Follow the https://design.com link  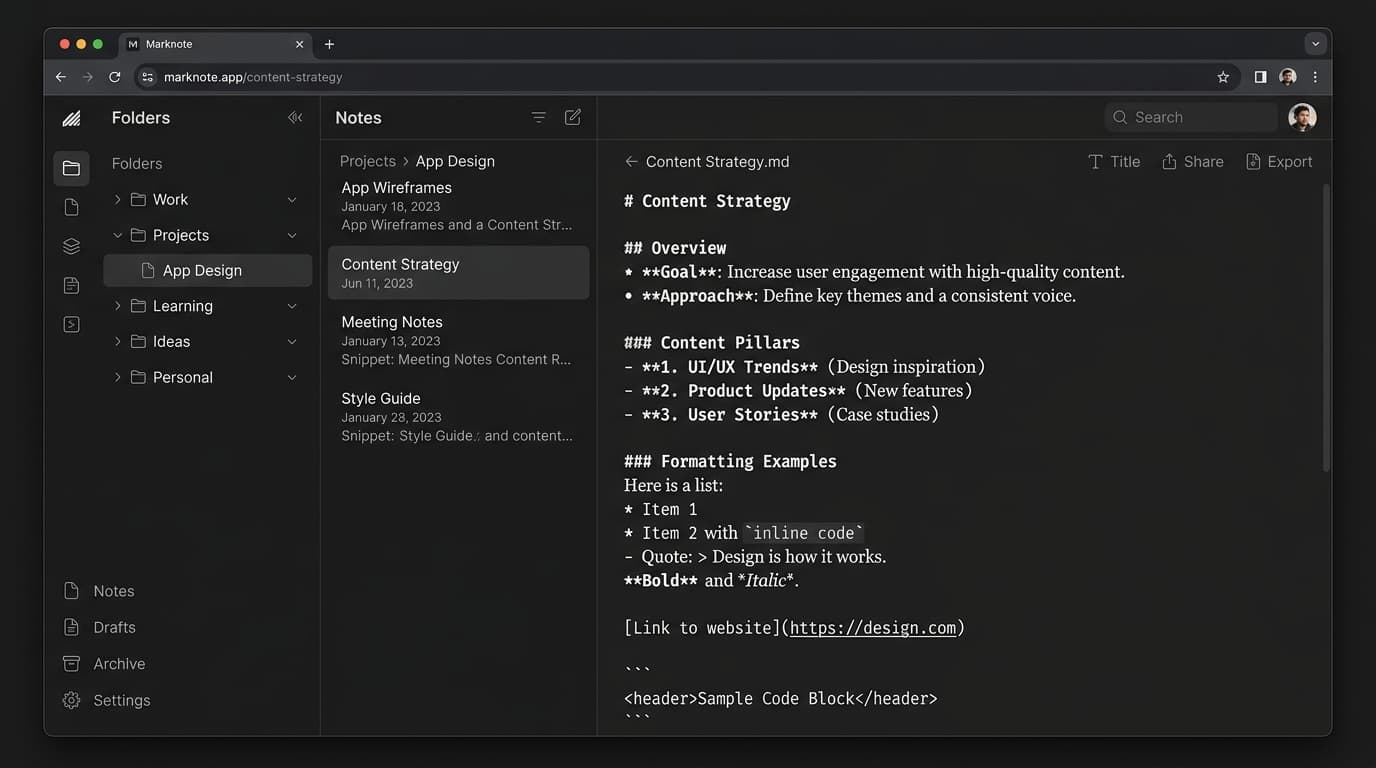click(873, 628)
